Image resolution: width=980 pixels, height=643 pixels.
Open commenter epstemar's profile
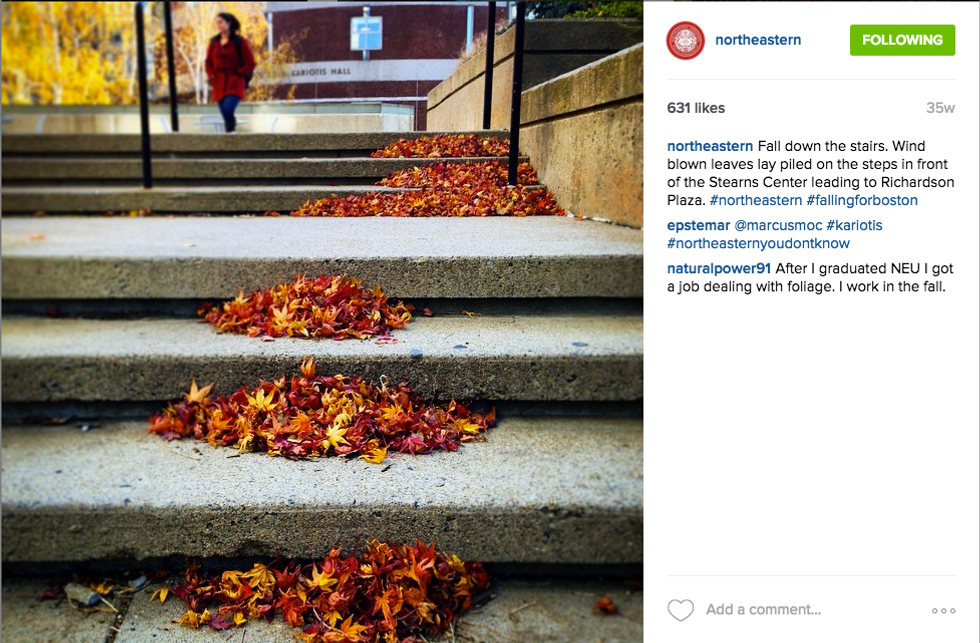pos(700,225)
